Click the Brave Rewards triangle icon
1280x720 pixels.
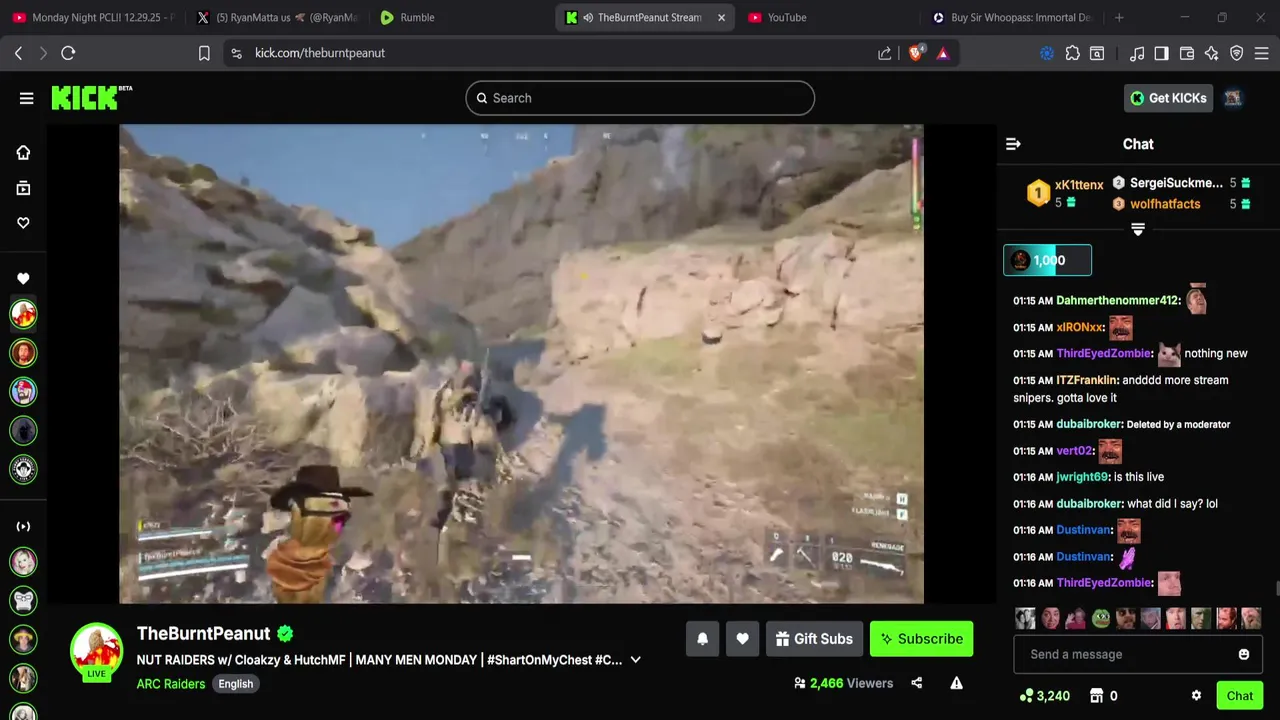[x=943, y=53]
